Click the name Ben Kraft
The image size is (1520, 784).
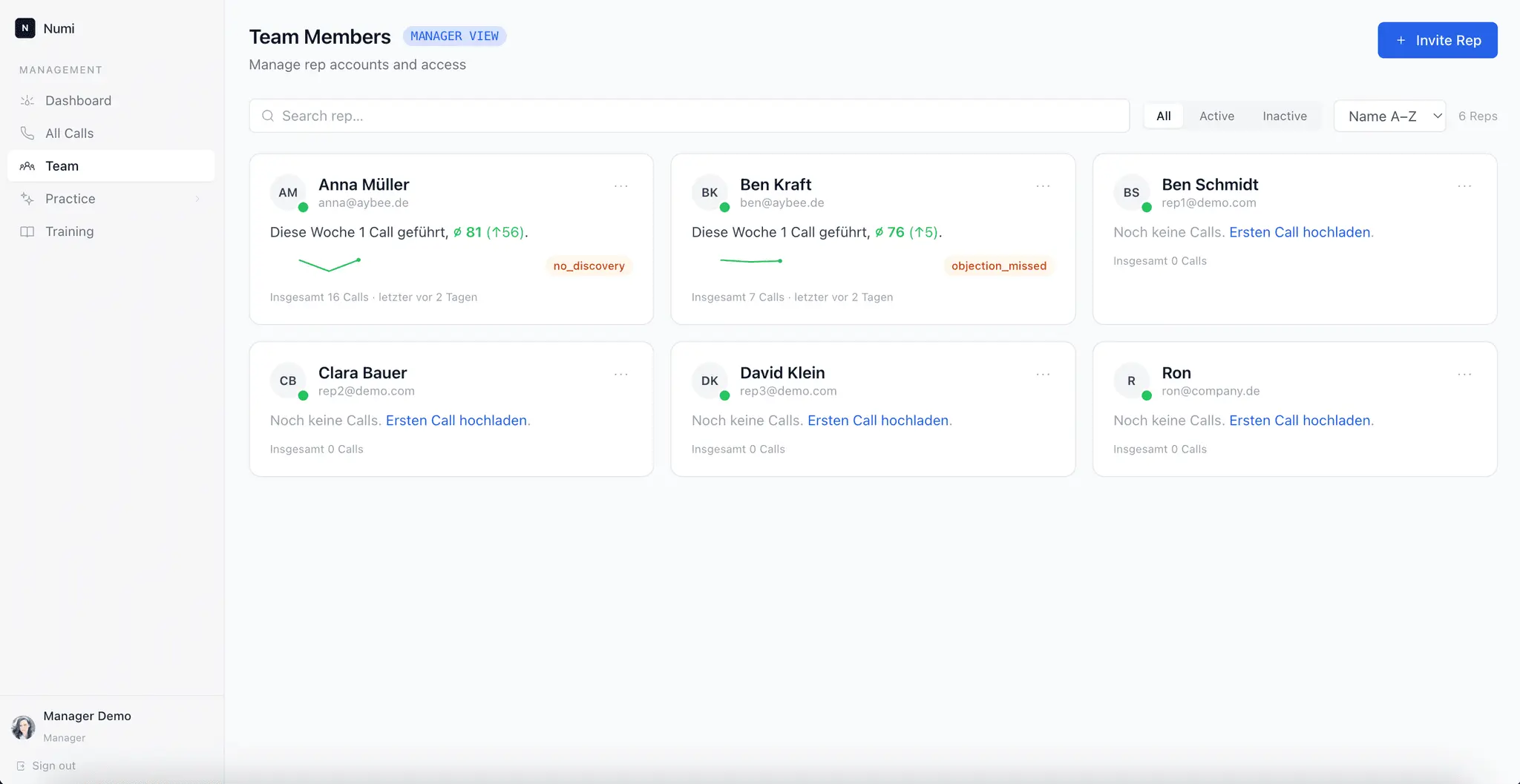click(x=776, y=185)
